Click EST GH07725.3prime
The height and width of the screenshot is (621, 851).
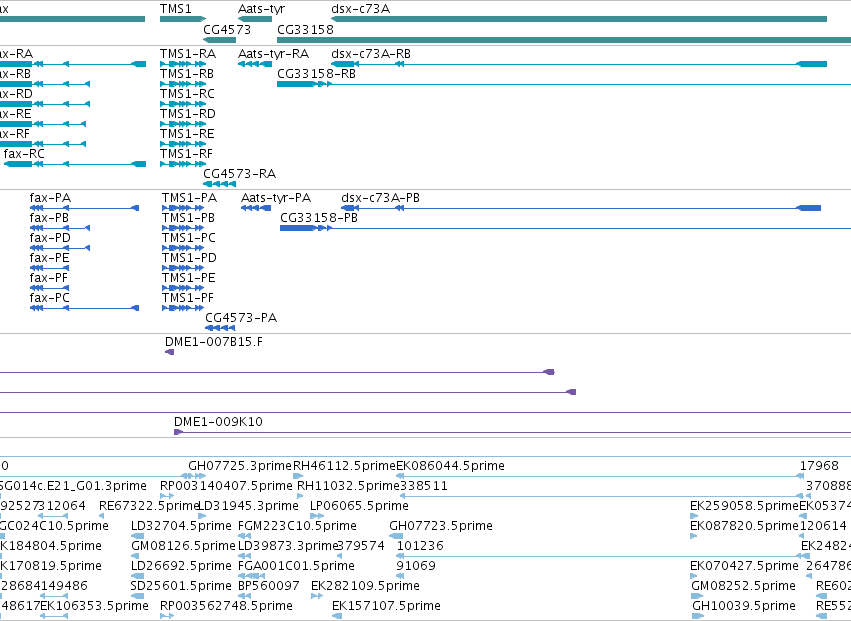pos(240,466)
